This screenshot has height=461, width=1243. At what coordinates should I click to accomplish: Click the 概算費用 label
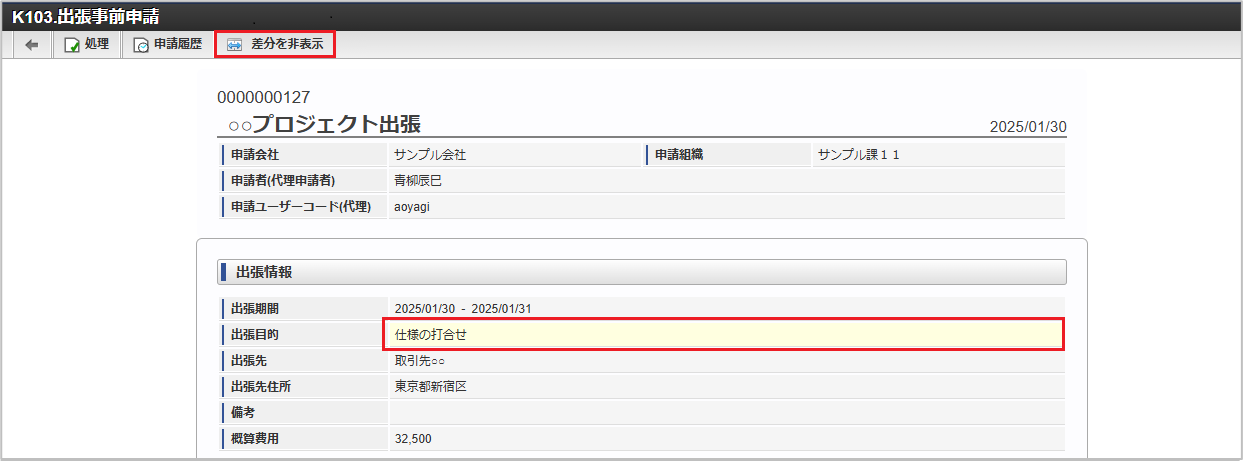click(255, 438)
